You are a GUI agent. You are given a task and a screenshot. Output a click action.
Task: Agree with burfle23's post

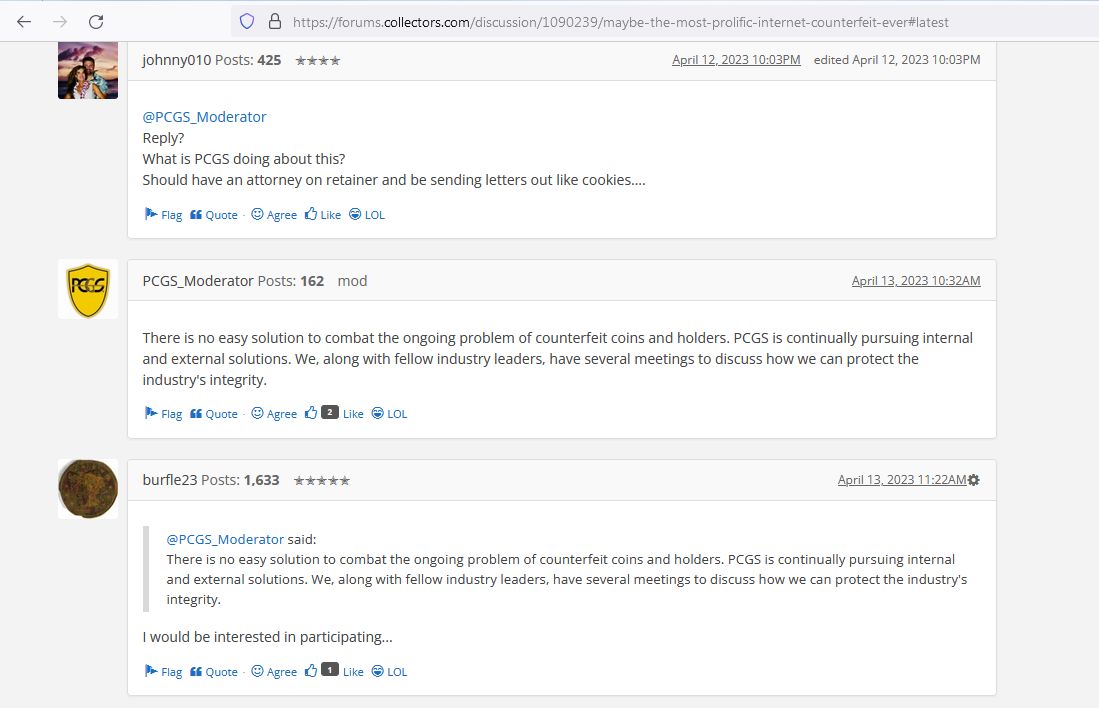[274, 672]
